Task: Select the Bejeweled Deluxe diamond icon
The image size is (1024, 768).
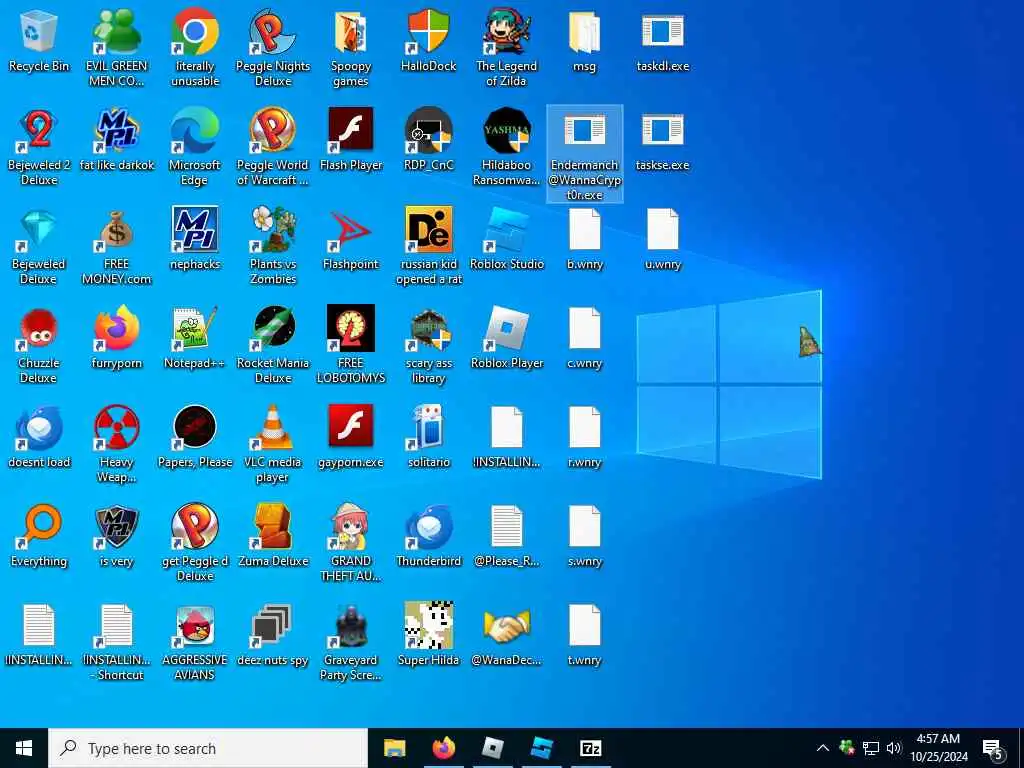Action: (x=39, y=230)
